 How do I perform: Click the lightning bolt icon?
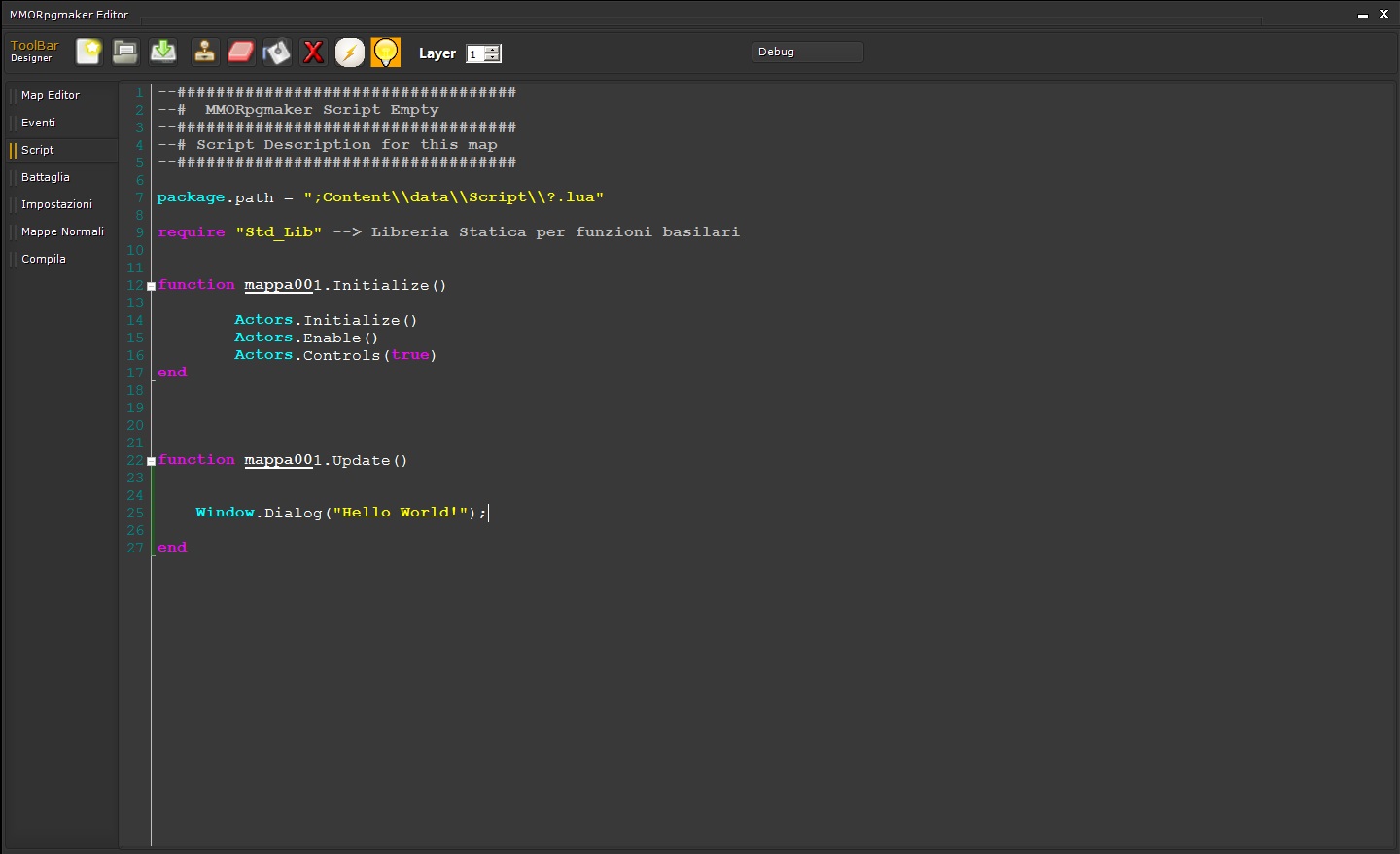[x=350, y=53]
